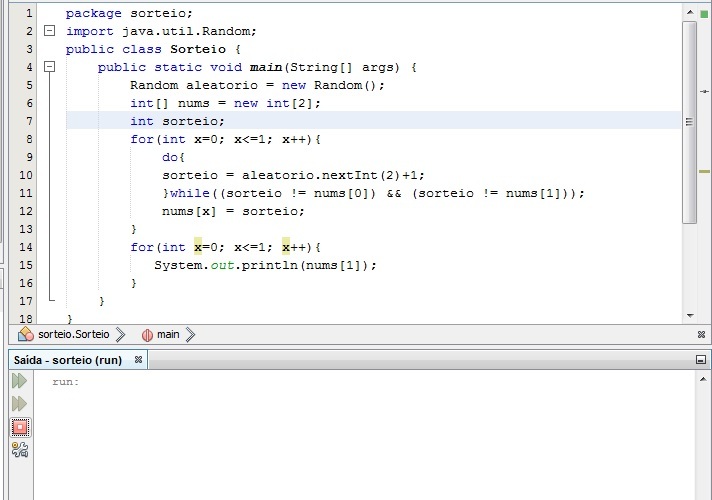This screenshot has width=712, height=500.
Task: Open chevron after main breadcrumb
Action: (x=190, y=335)
